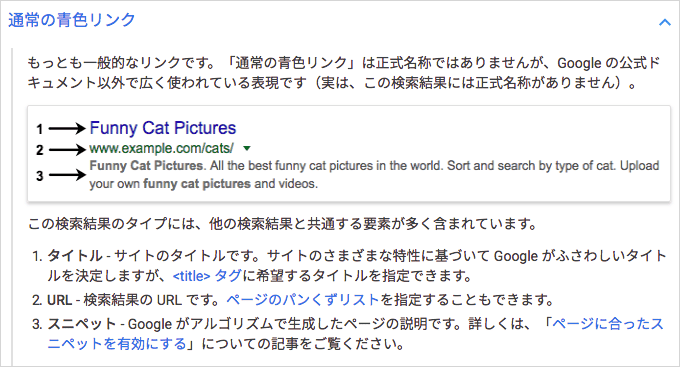Open the green dropdown triangle beside the URL
This screenshot has width=680, height=367.
[247, 148]
